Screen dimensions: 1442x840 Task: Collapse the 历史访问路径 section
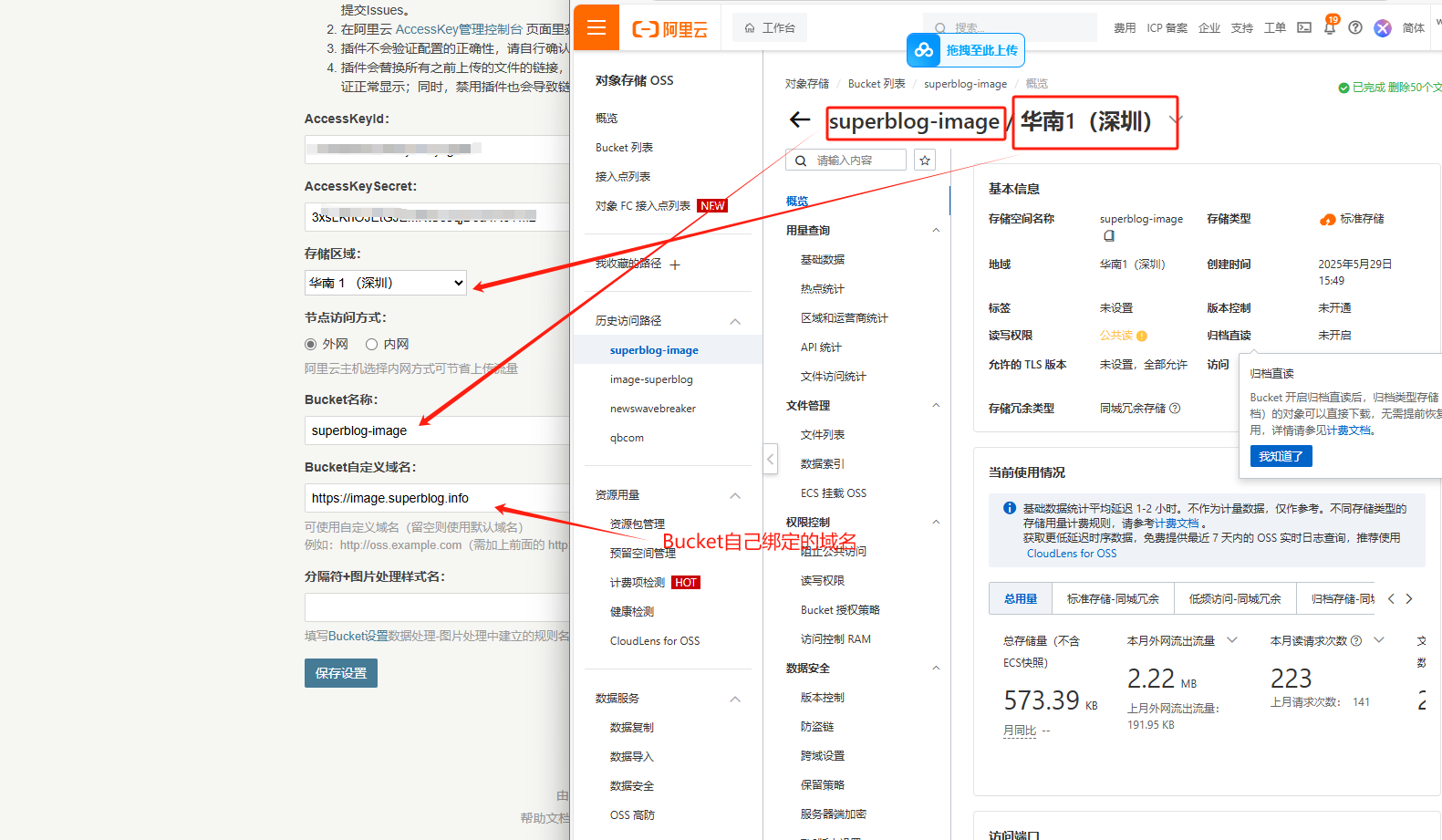point(735,321)
